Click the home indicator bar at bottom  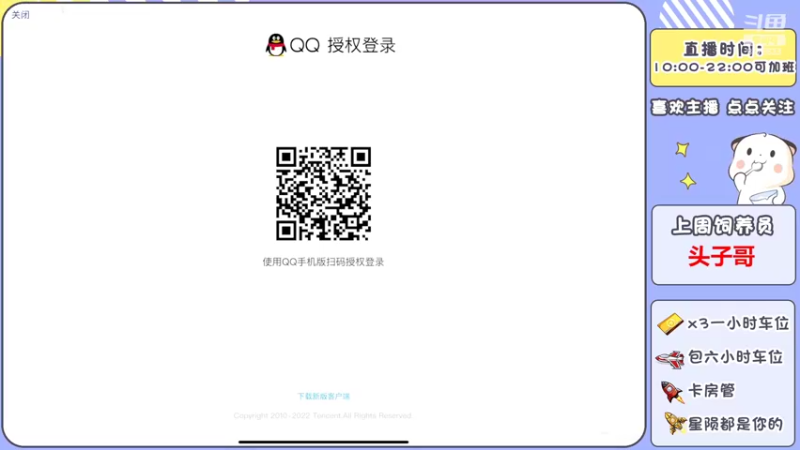click(x=323, y=442)
